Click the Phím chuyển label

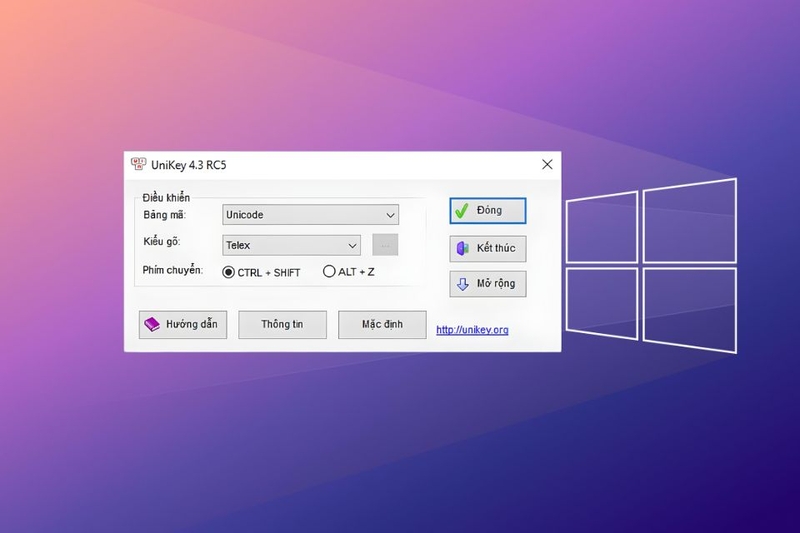[172, 270]
